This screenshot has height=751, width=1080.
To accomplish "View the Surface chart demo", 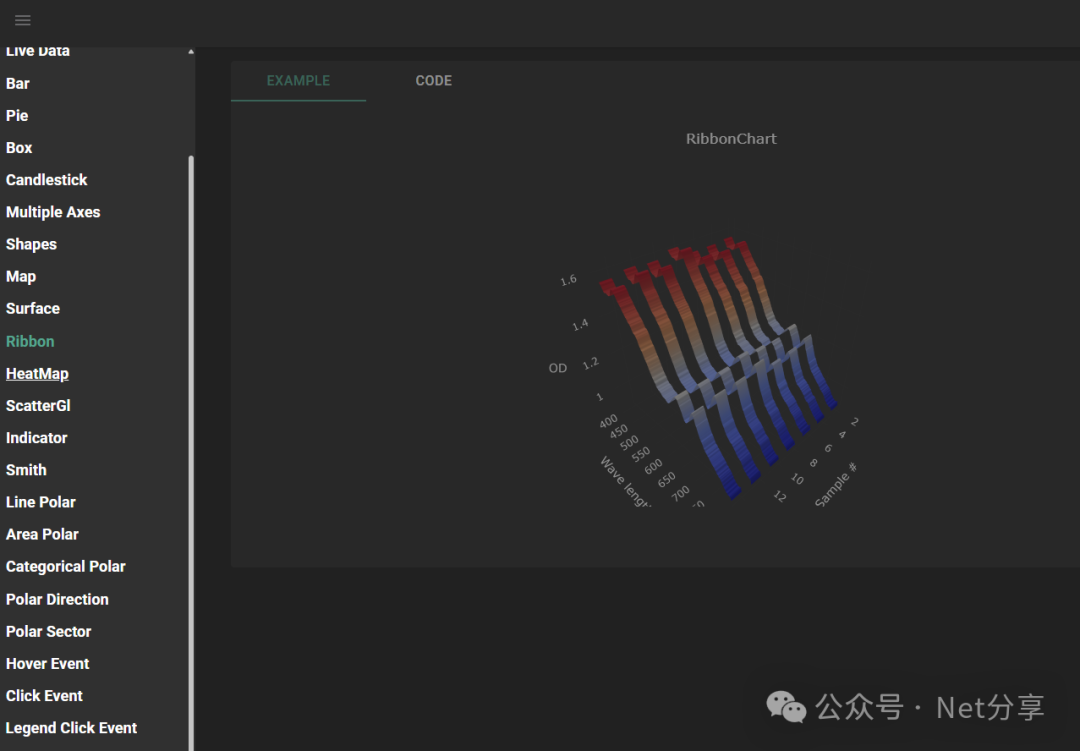I will point(32,308).
